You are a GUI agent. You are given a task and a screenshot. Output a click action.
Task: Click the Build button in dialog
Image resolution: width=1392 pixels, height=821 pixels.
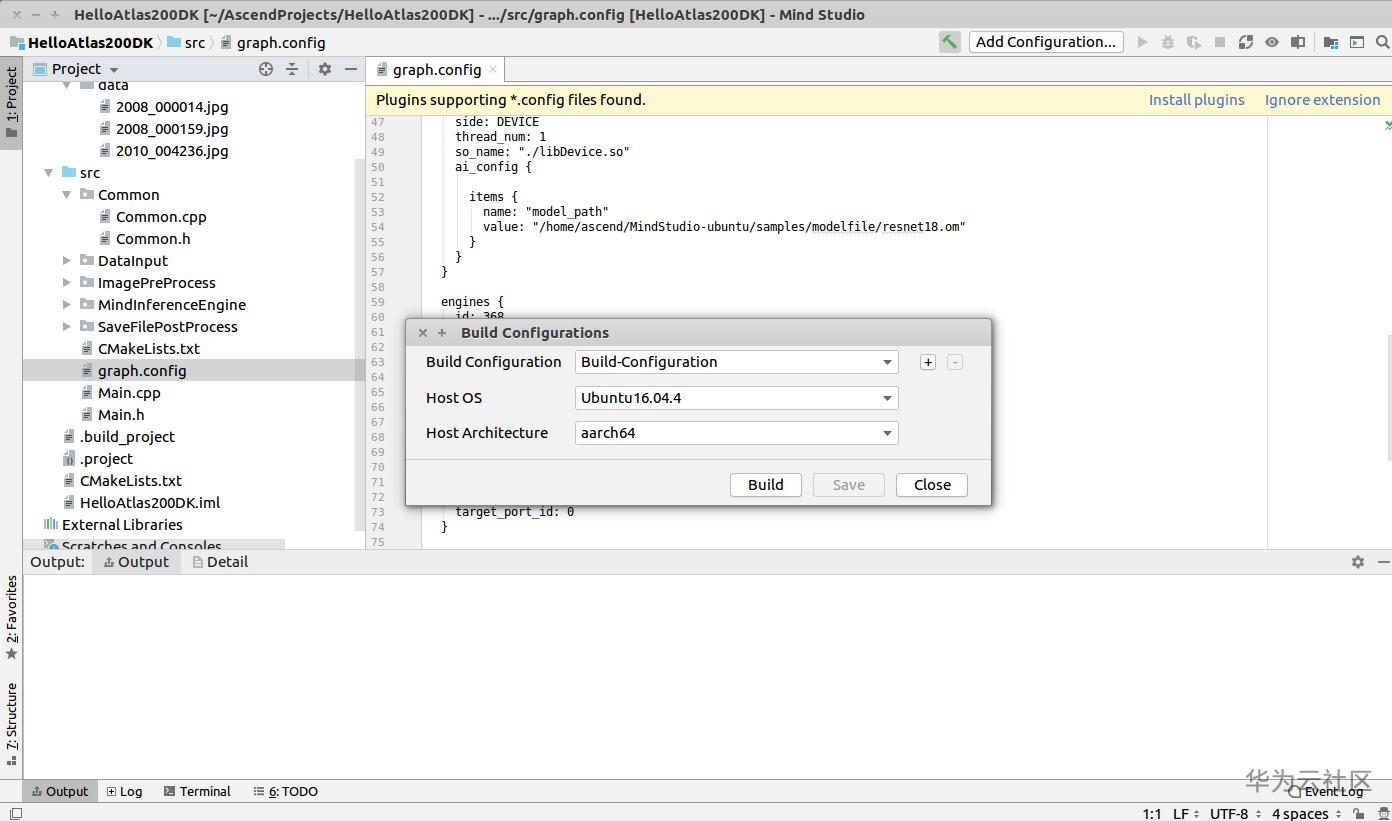point(766,485)
